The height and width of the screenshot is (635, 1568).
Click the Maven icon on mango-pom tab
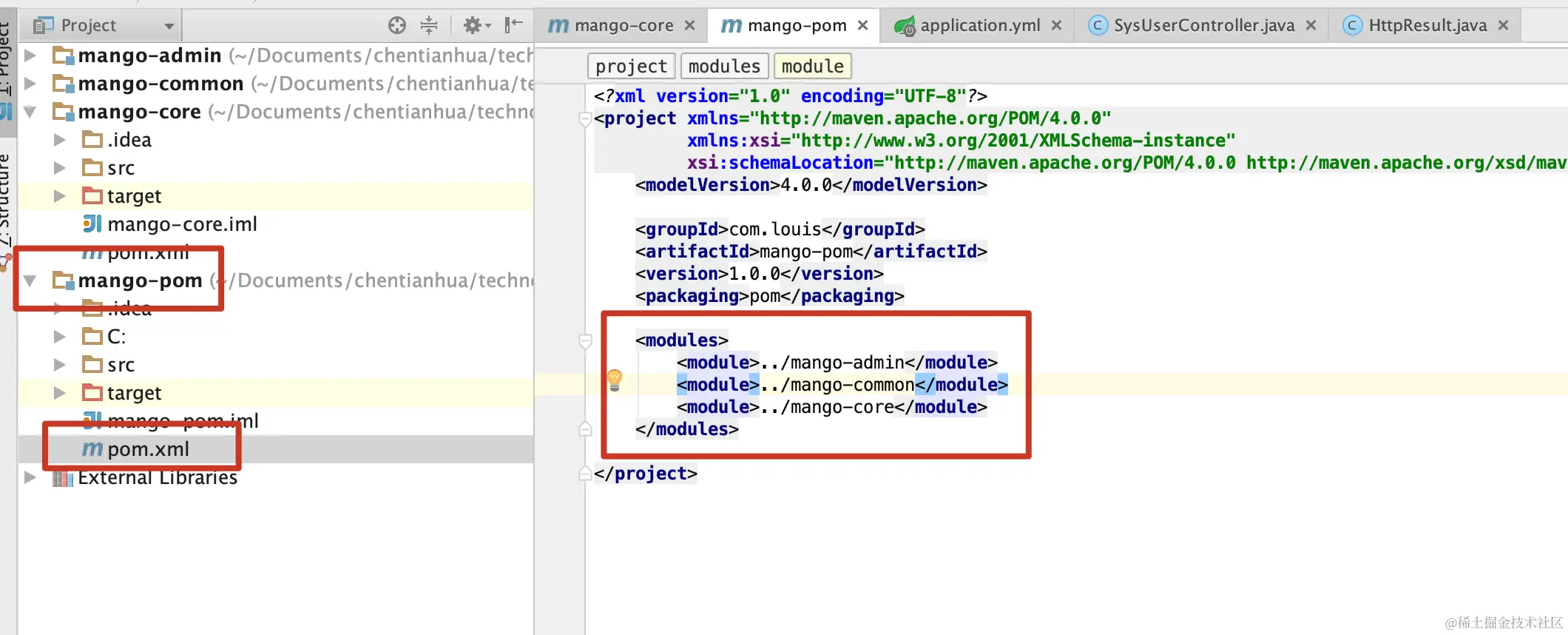[x=731, y=26]
